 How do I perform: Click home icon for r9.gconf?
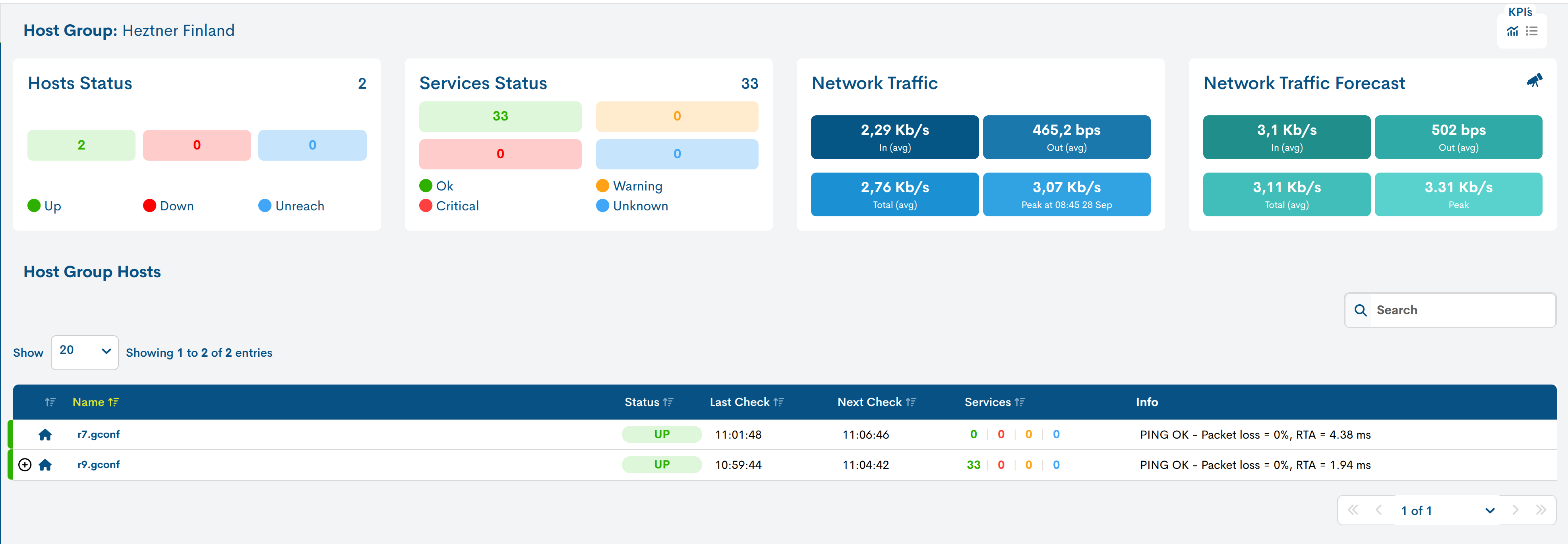45,465
